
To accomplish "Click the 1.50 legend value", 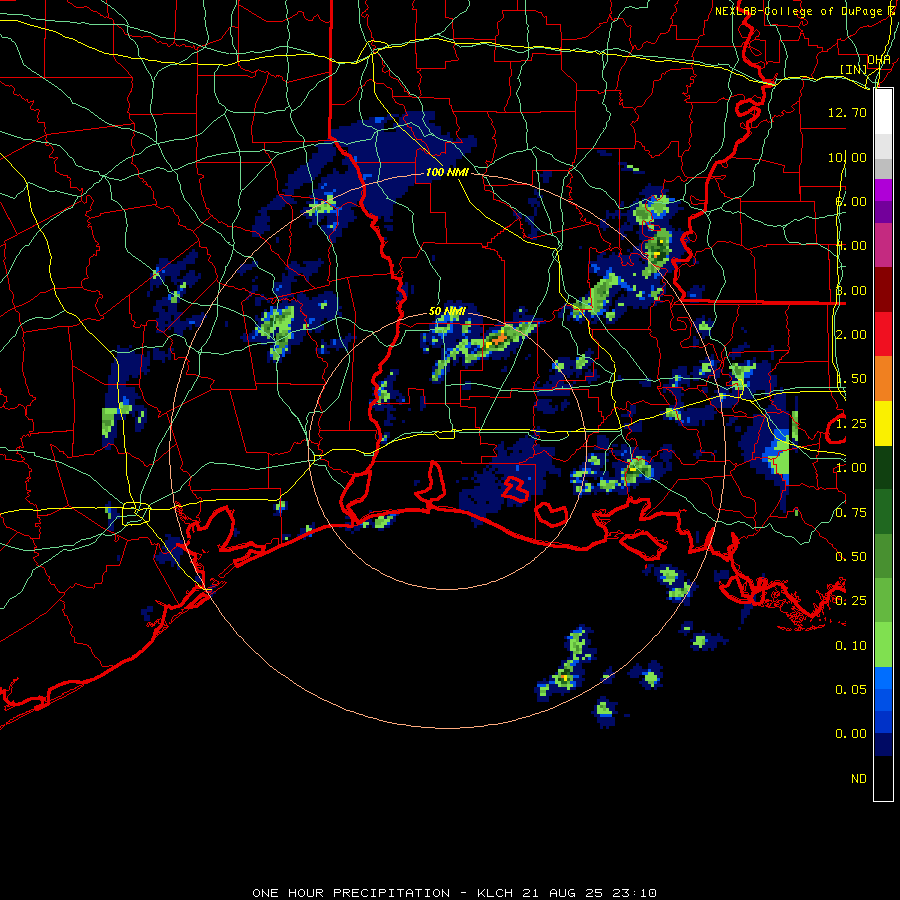I will pyautogui.click(x=850, y=379).
